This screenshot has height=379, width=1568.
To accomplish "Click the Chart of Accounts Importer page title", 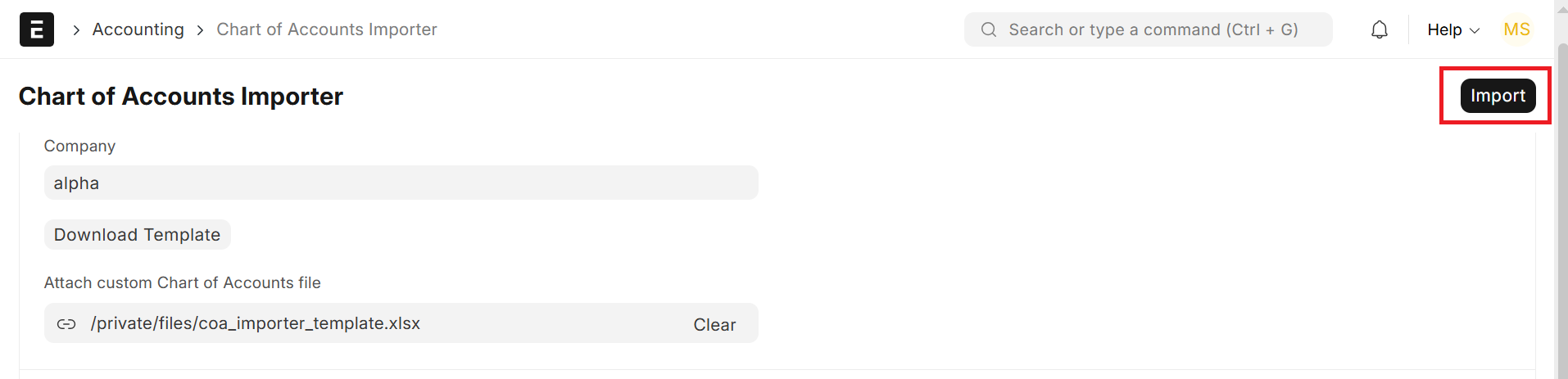I will click(x=181, y=97).
